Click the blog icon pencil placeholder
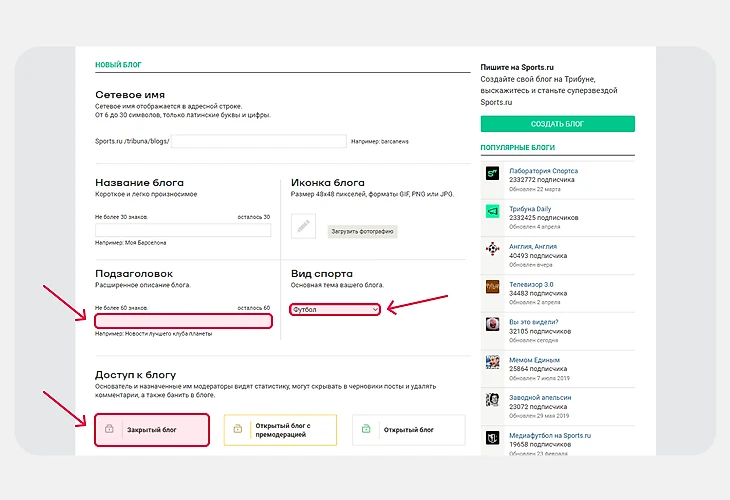Viewport: 730px width, 500px height. click(304, 227)
